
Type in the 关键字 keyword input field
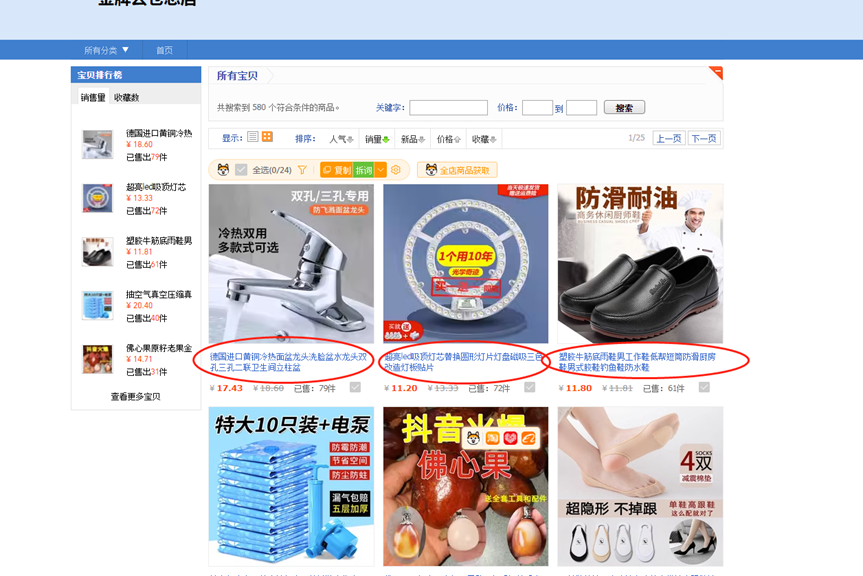click(448, 106)
